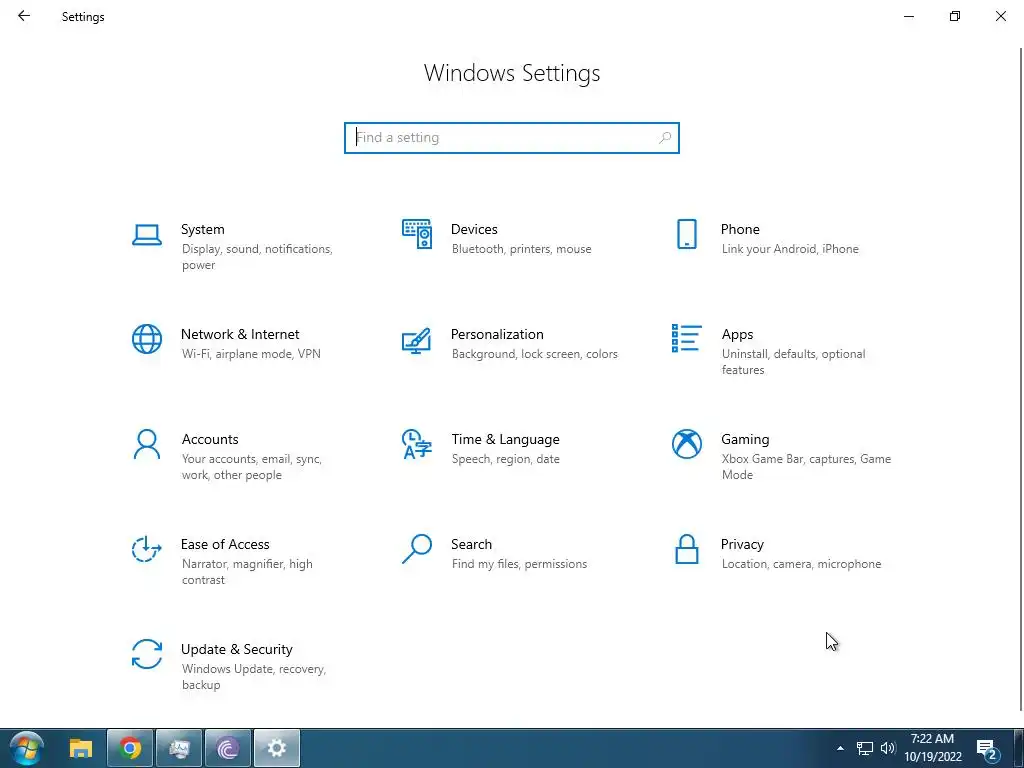Image resolution: width=1024 pixels, height=768 pixels.
Task: Click 'Link your Android, iPhone' description
Action: click(790, 249)
